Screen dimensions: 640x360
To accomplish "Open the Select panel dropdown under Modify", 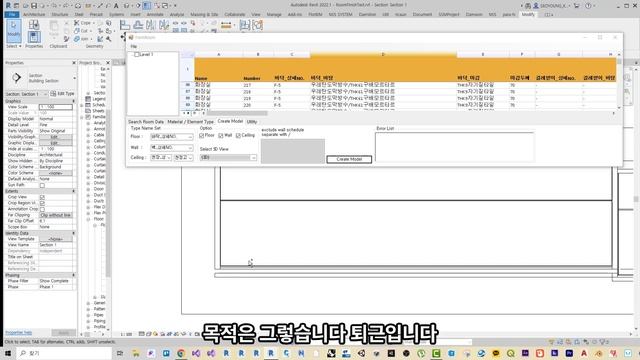I will [14, 46].
